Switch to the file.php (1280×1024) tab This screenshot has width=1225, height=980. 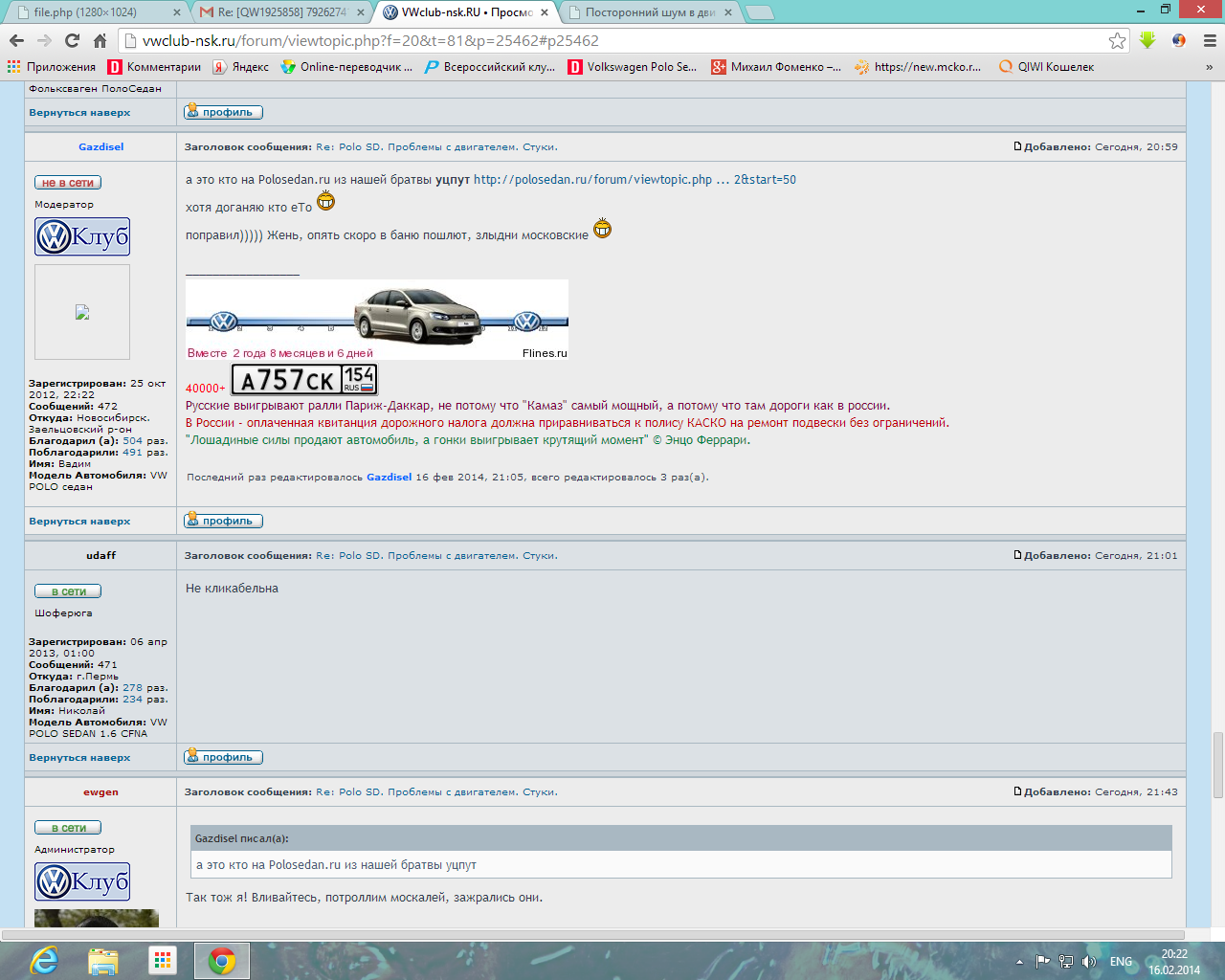click(94, 12)
